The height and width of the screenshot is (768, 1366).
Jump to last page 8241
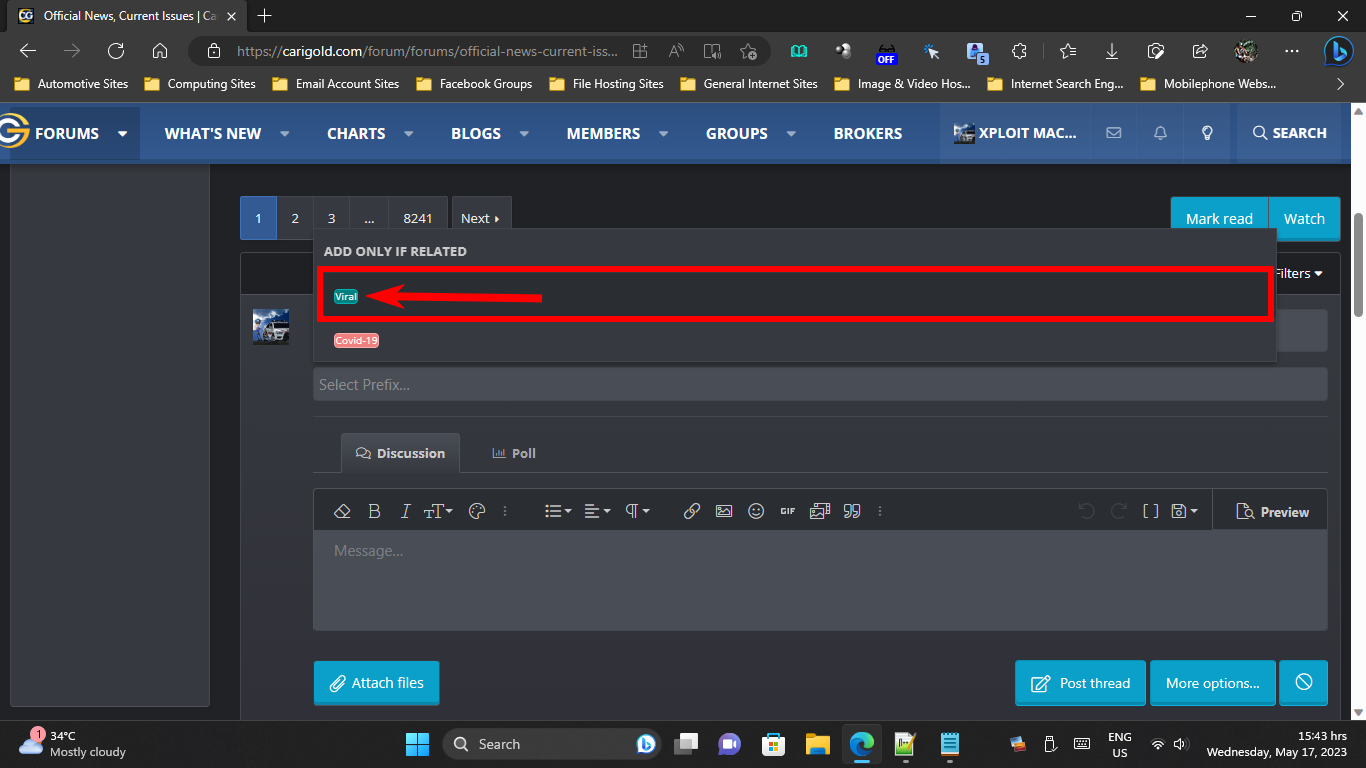coord(418,218)
